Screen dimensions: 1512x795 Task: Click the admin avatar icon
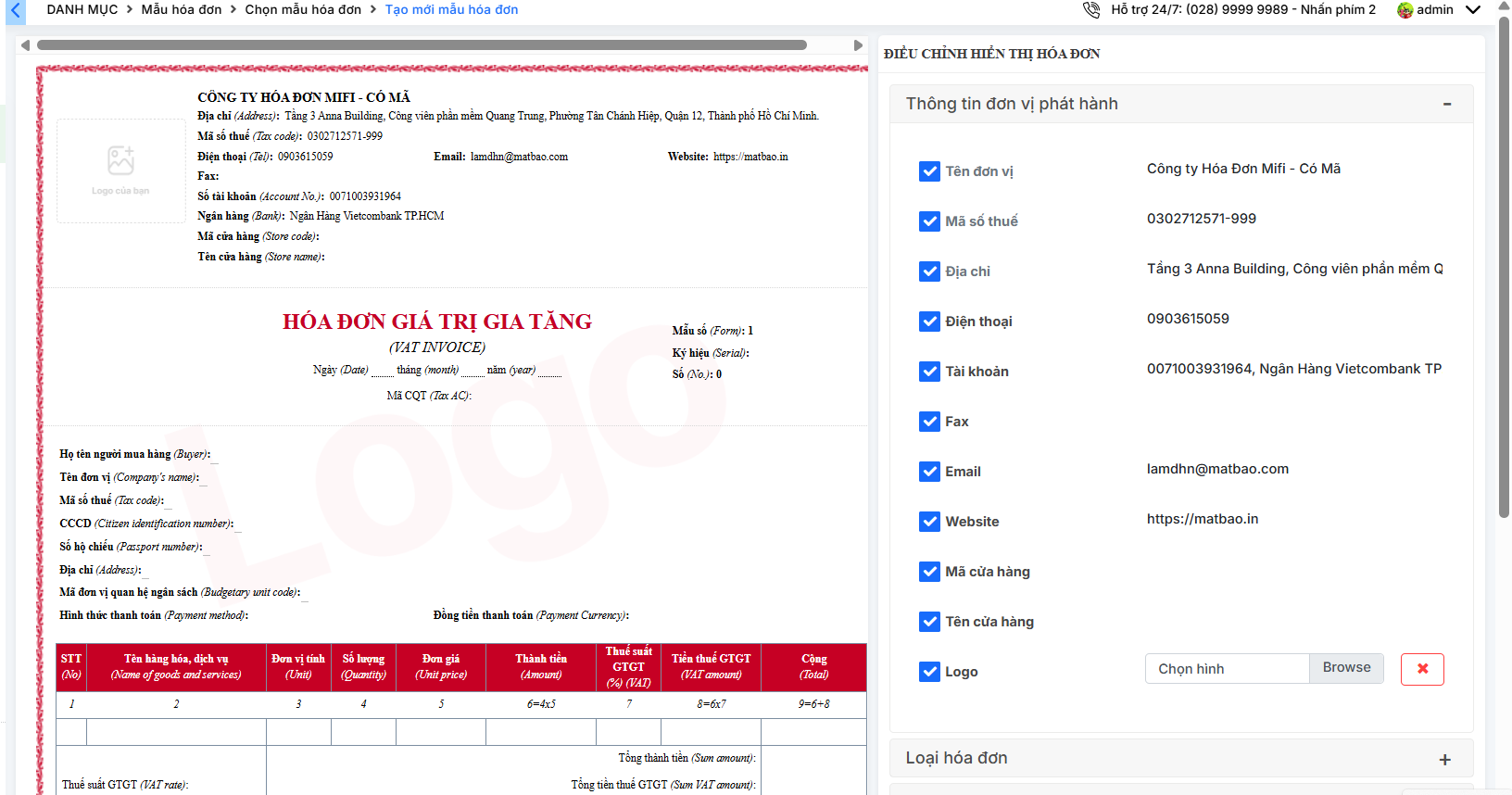[x=1405, y=10]
